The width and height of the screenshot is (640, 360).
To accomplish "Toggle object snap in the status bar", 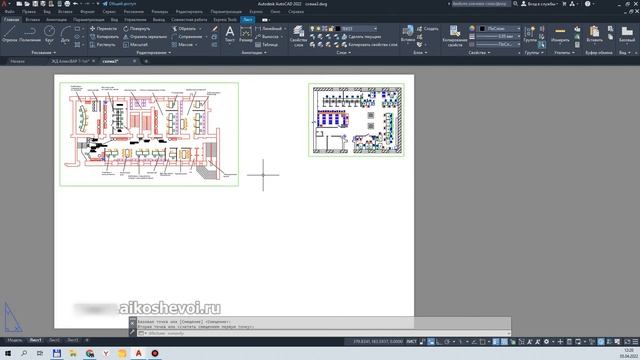I will click(482, 342).
